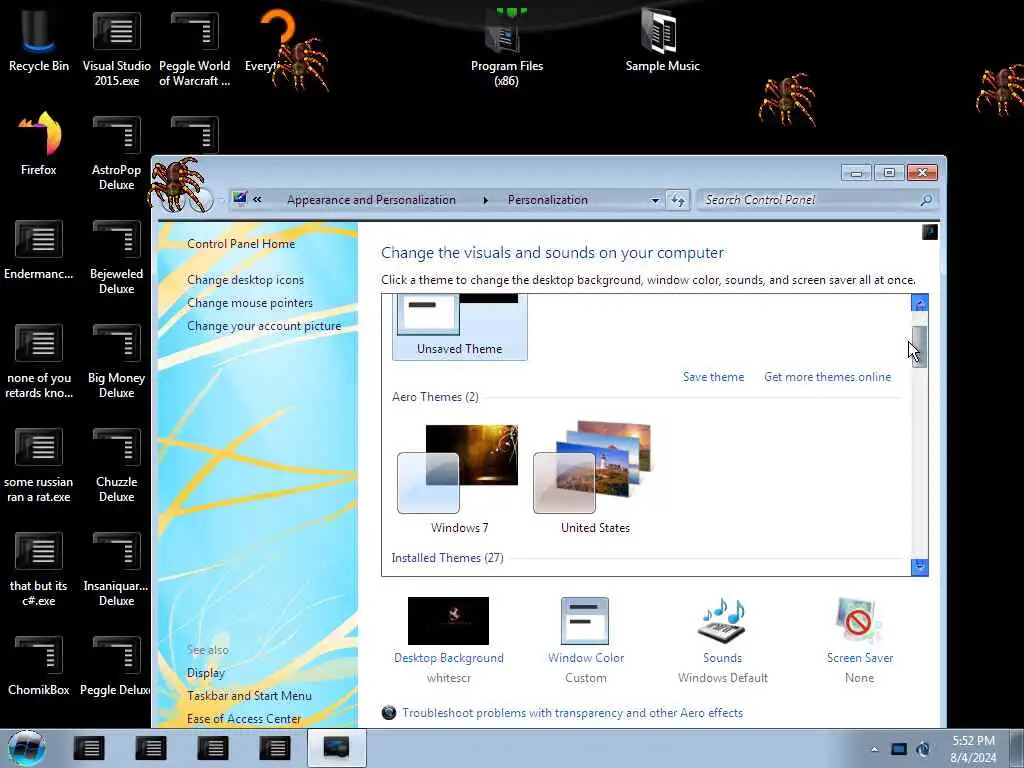Click Personalization breadcrumb segment
Viewport: 1024px width, 768px height.
click(547, 200)
